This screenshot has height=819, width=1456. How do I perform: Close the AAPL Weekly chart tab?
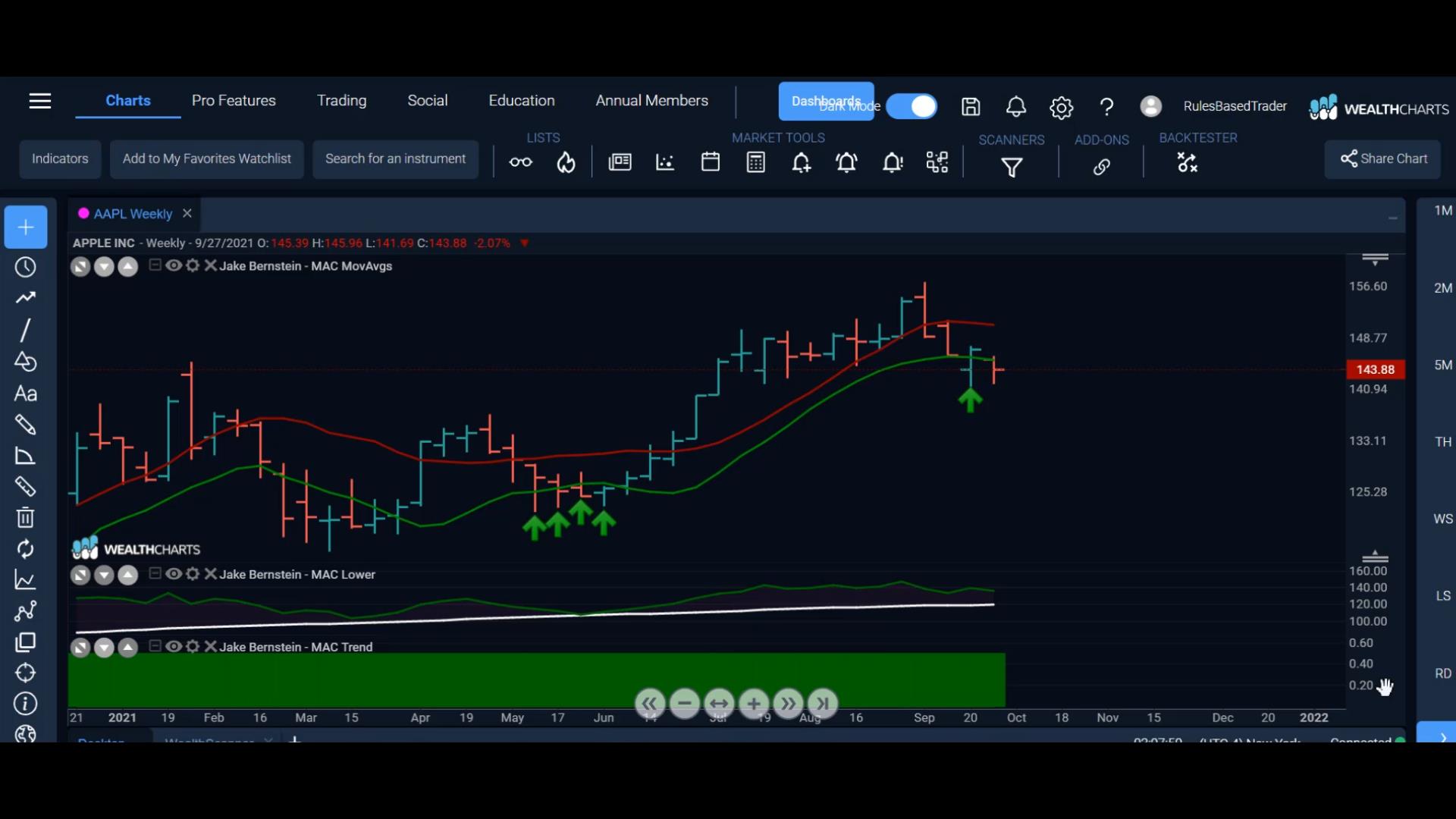click(187, 214)
